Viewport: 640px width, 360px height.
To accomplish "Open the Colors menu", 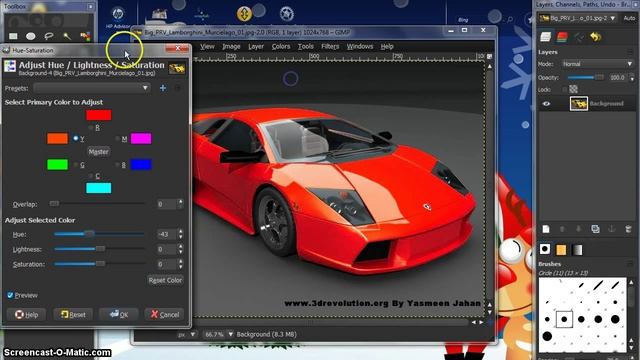I will click(281, 47).
